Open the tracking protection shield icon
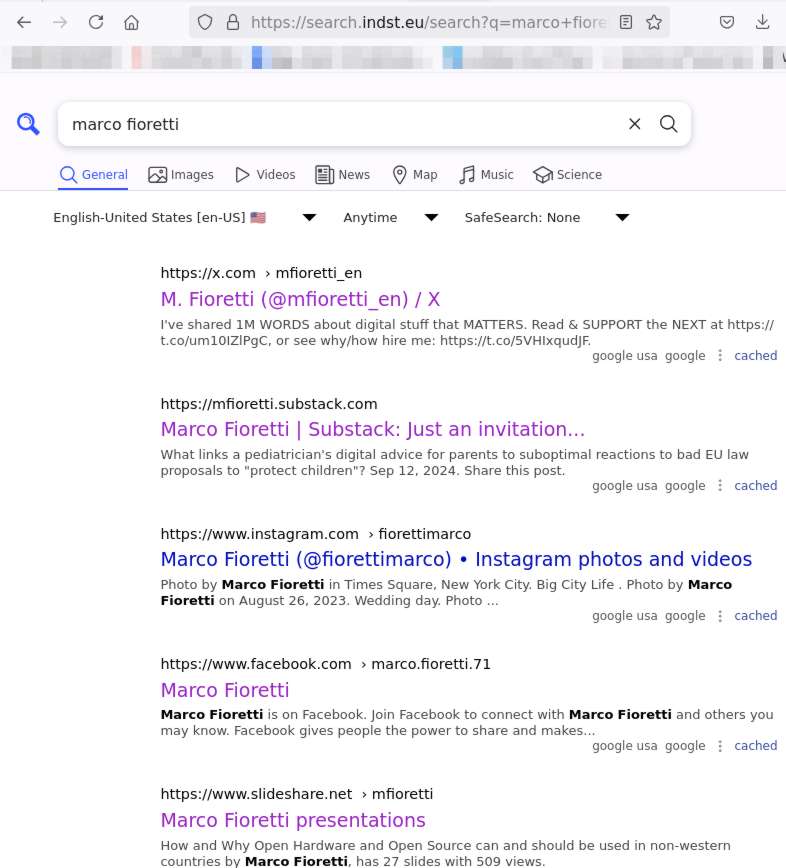The width and height of the screenshot is (786, 868). pyautogui.click(x=205, y=22)
